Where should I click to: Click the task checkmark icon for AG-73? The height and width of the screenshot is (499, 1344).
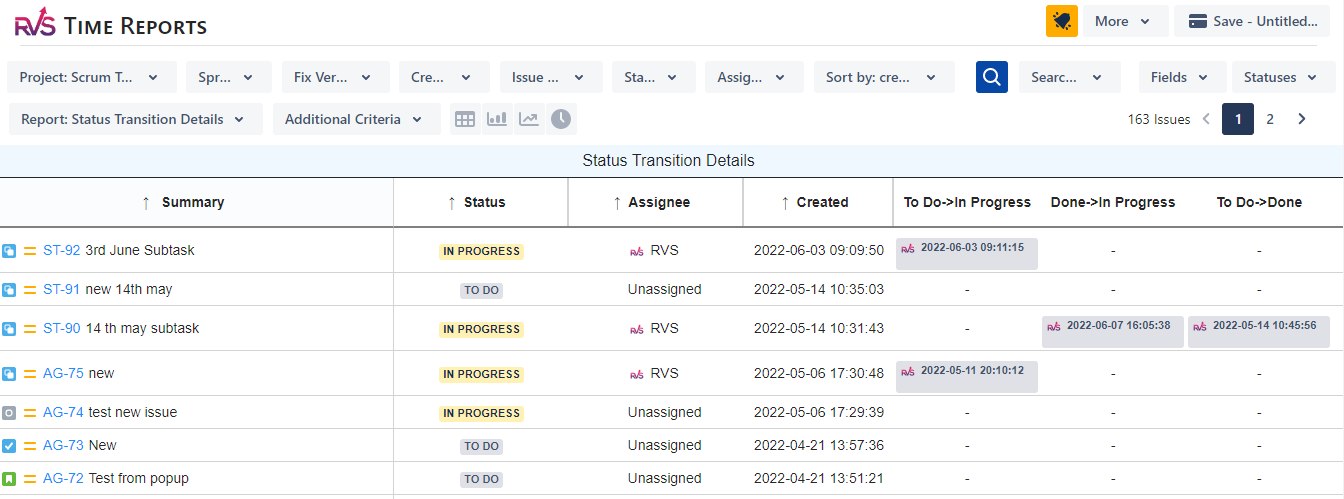point(9,446)
